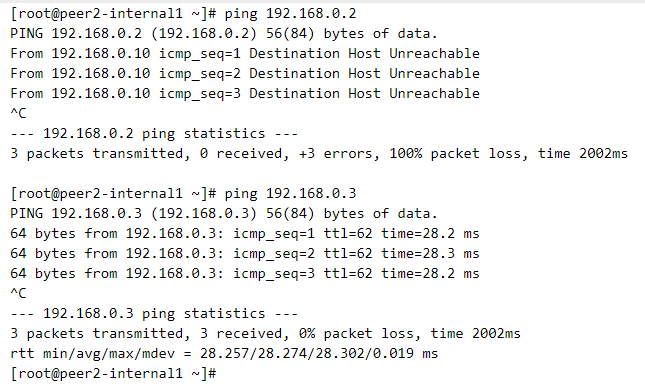The width and height of the screenshot is (645, 391).
Task: Click the empty prompt at the bottom
Action: [x=113, y=373]
